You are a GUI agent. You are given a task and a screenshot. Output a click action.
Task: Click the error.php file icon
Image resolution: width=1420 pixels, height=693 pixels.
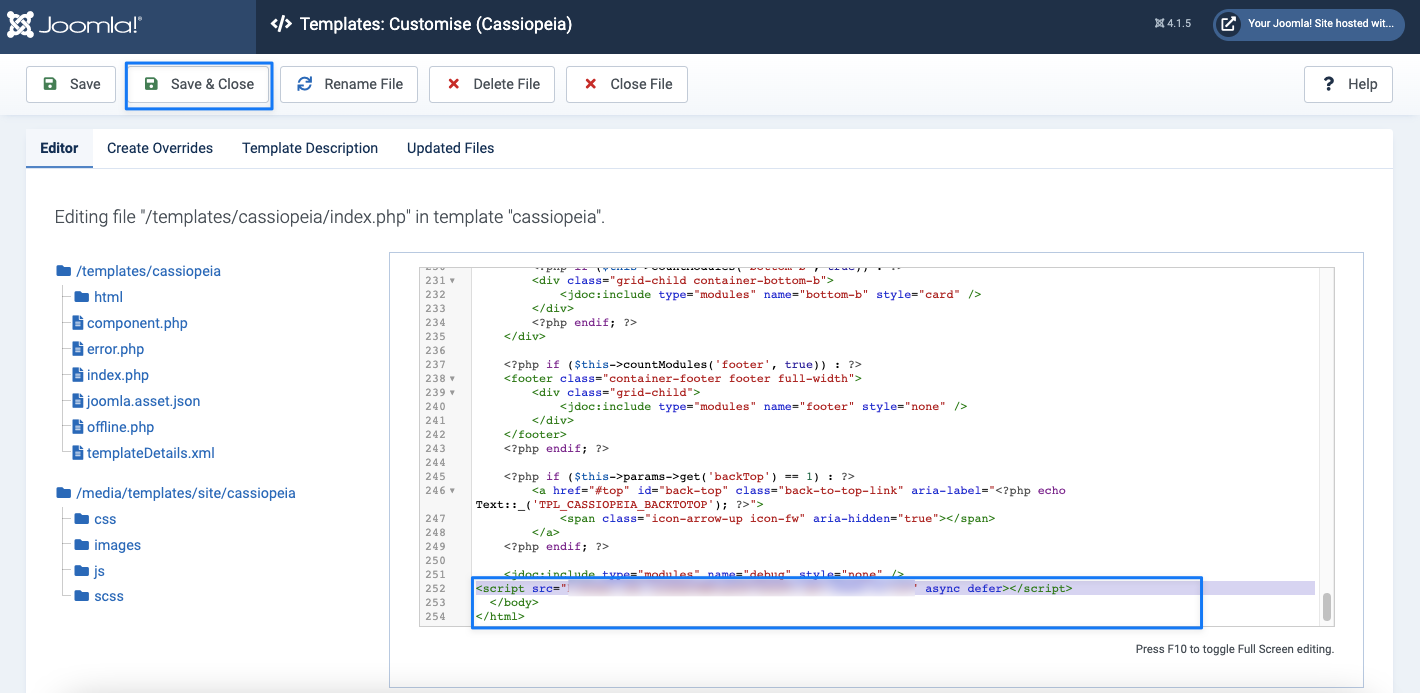[x=78, y=349]
